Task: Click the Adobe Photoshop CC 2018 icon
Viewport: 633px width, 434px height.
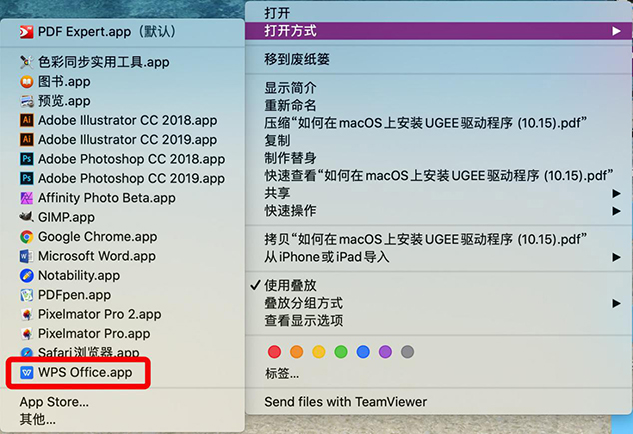Action: pyautogui.click(x=27, y=159)
